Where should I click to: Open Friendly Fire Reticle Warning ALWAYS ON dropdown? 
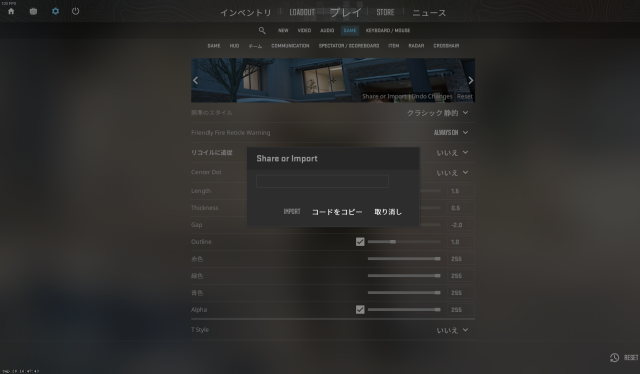tap(451, 133)
